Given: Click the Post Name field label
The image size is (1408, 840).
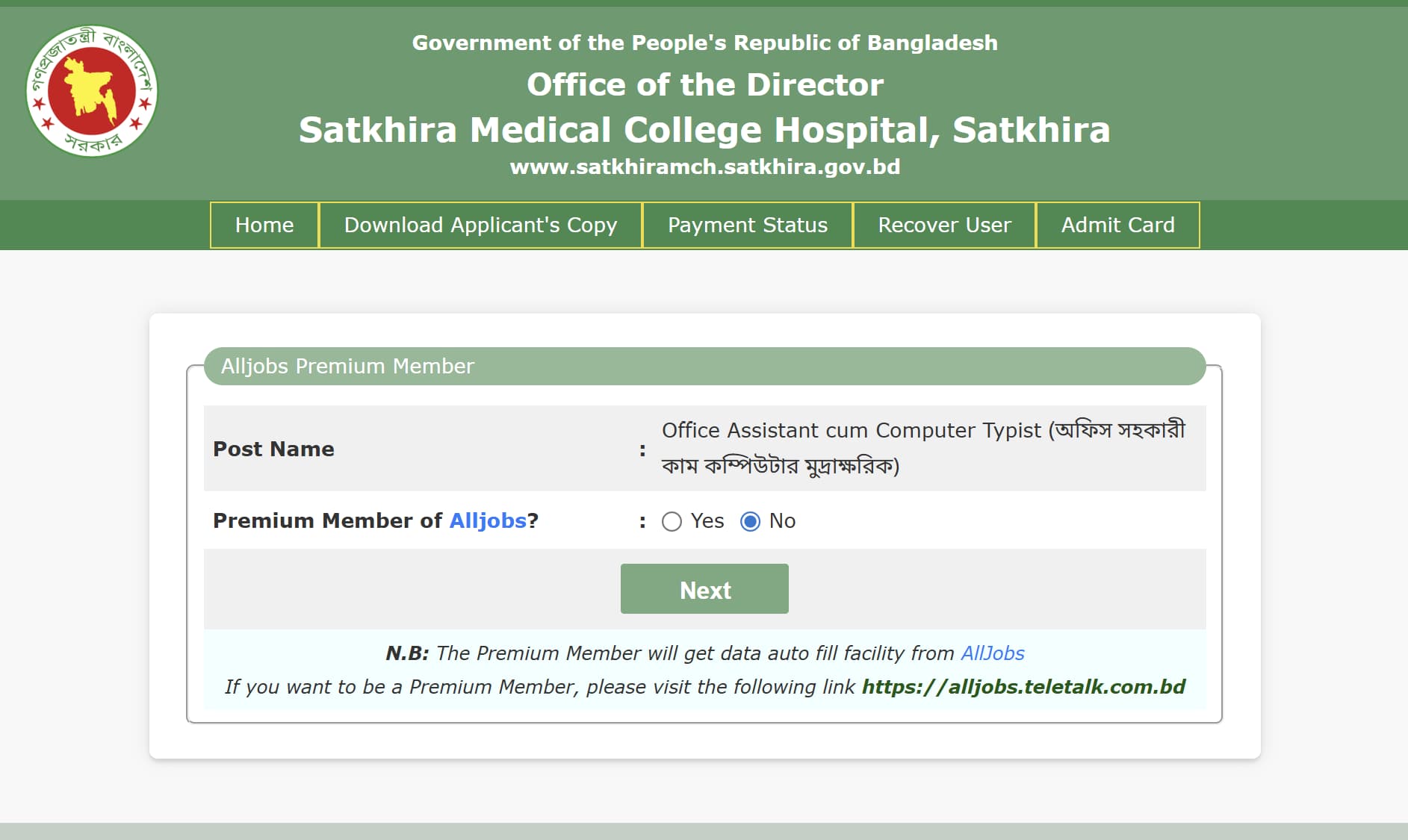Looking at the screenshot, I should click(273, 449).
